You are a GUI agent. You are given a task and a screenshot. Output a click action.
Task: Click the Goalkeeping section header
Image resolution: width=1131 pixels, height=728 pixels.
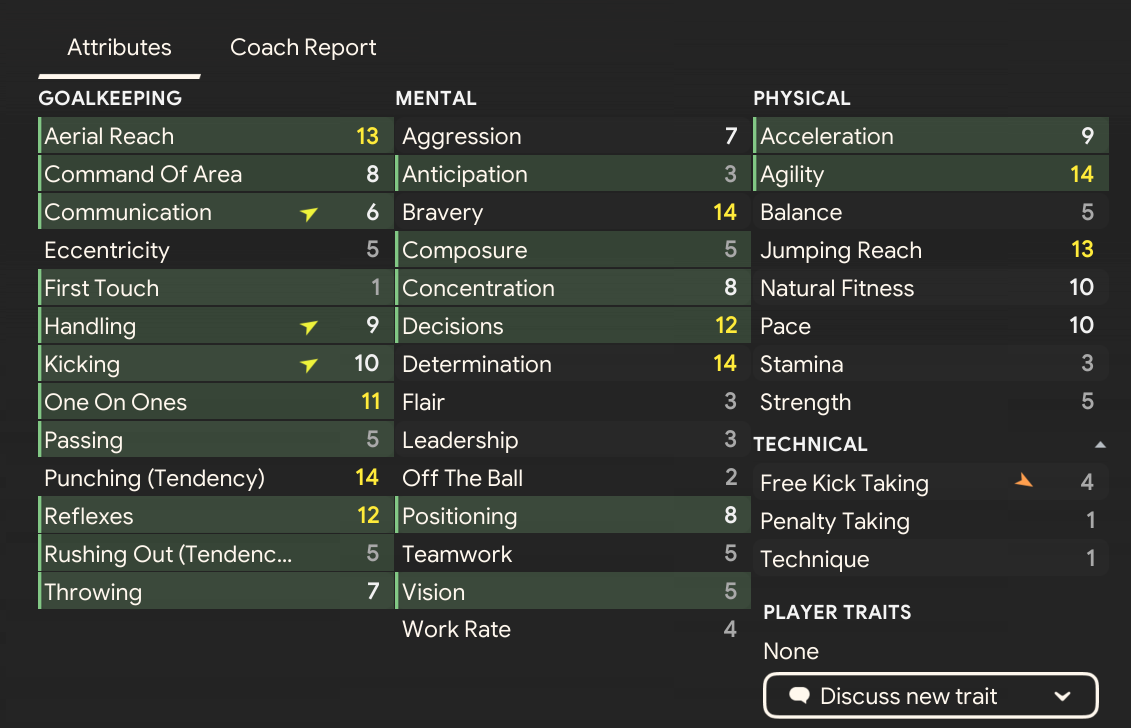point(110,98)
